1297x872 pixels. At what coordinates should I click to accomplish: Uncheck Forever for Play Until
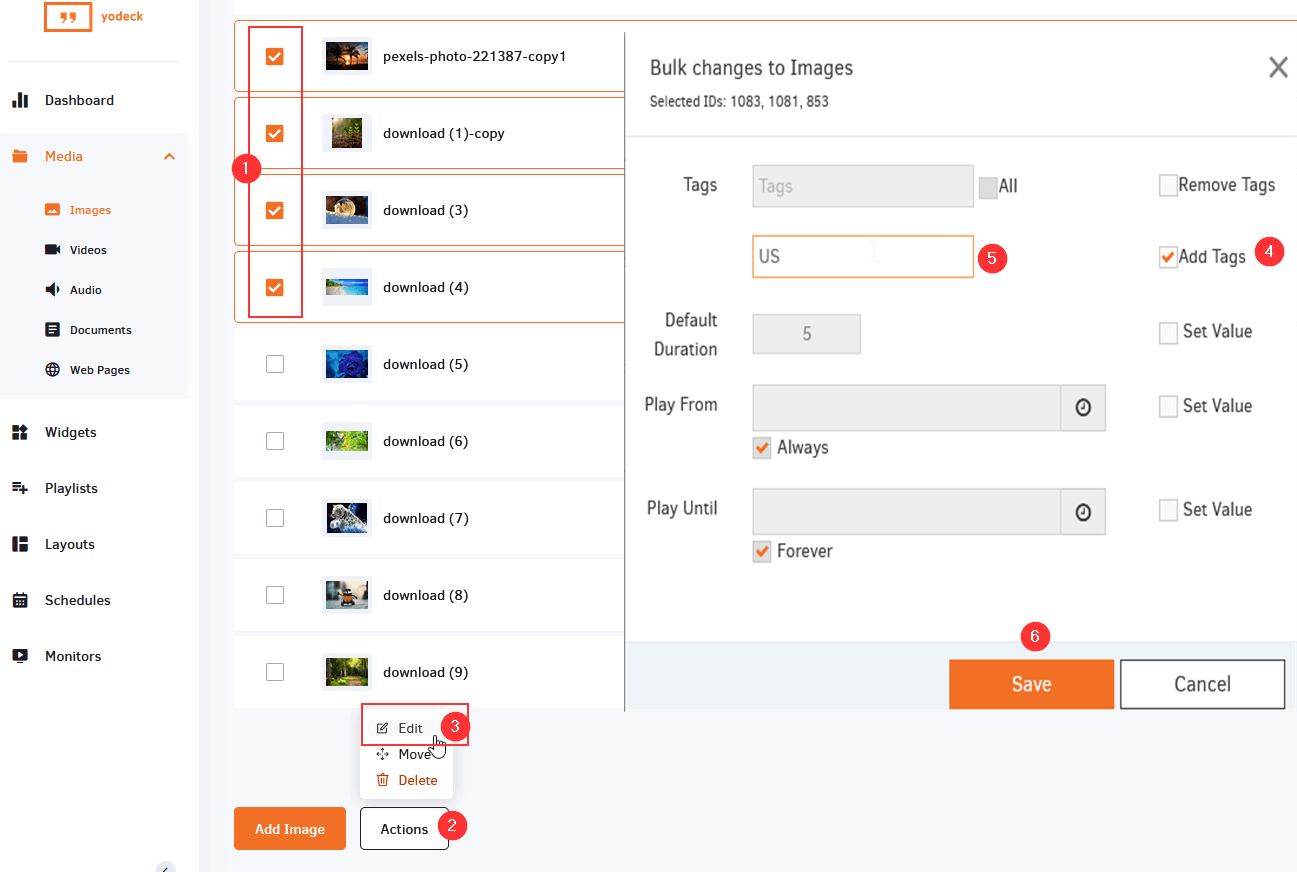pos(762,551)
